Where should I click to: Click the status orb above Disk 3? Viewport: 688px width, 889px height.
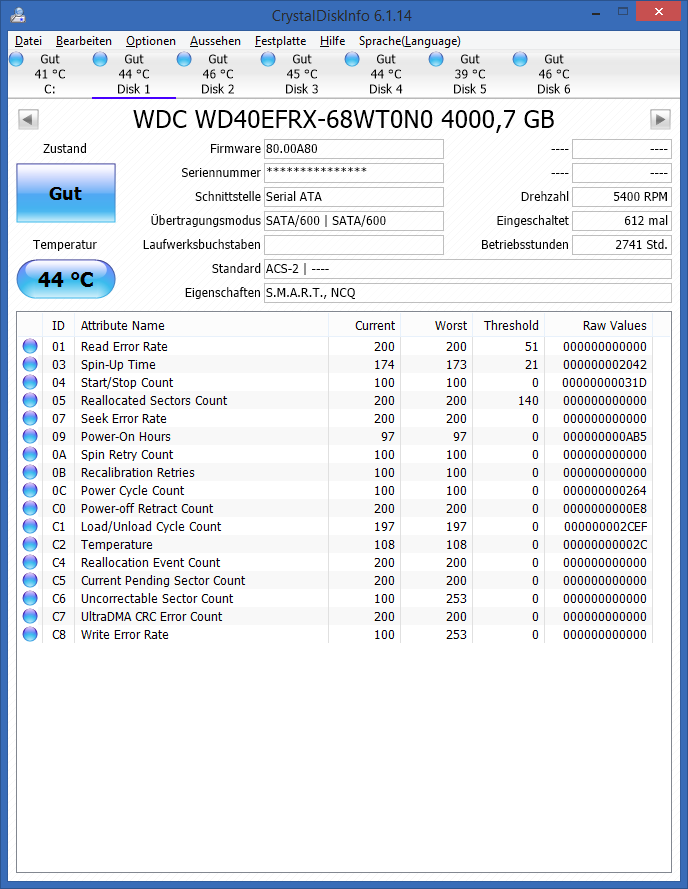click(x=268, y=59)
